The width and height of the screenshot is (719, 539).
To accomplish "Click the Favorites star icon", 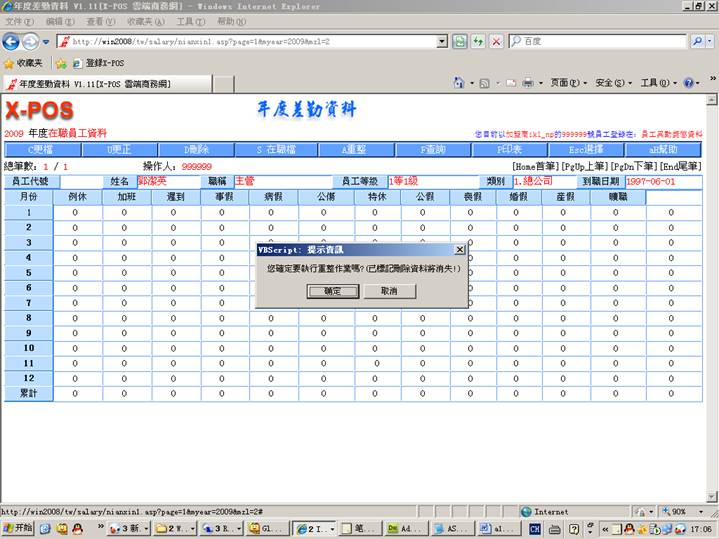I will [x=9, y=63].
